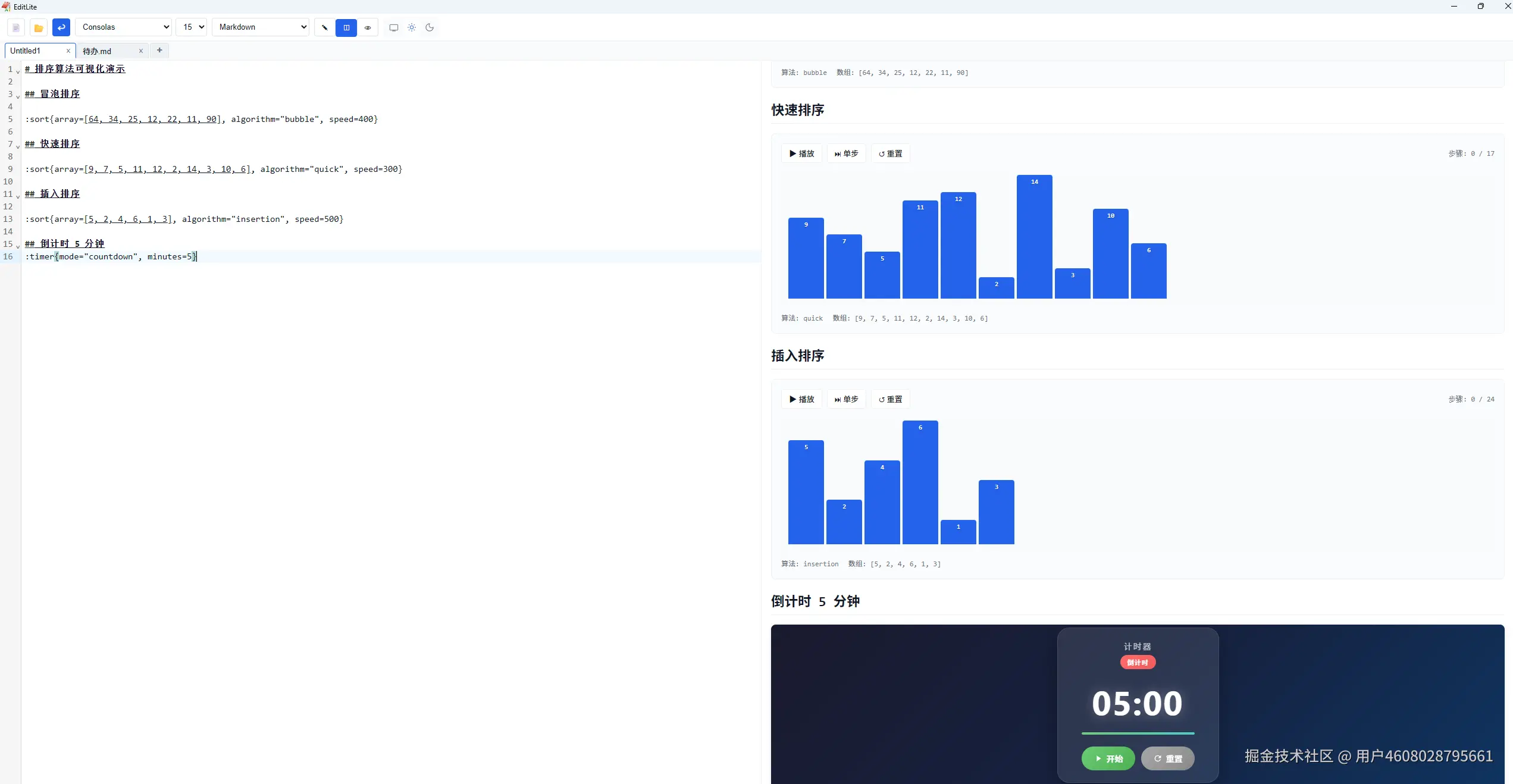Open a file with the folder icon
Screen dimensions: 1513x784
39,27
